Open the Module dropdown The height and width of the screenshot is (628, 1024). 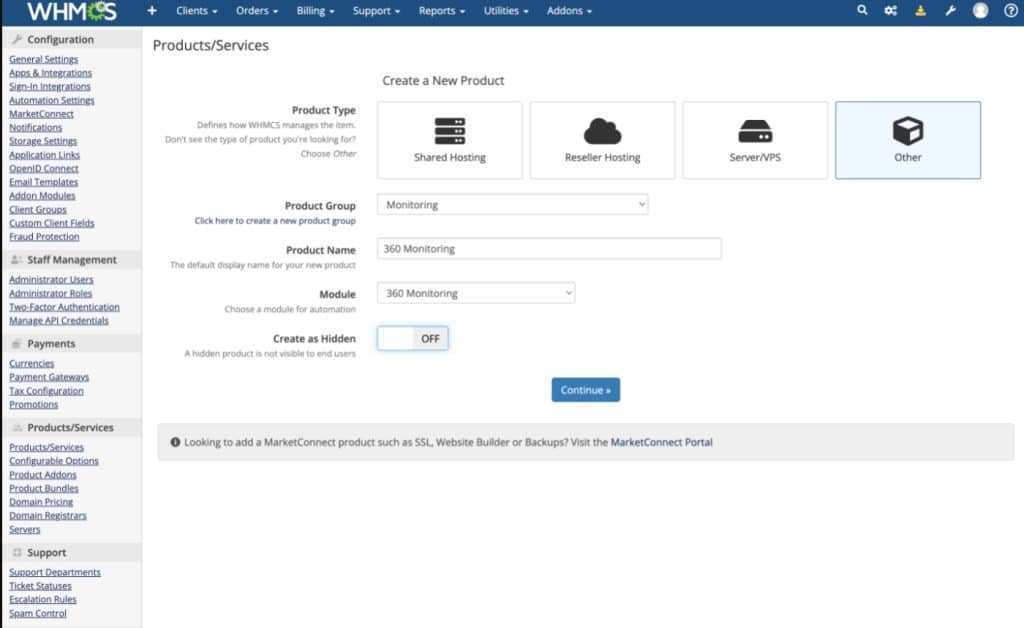(x=476, y=293)
